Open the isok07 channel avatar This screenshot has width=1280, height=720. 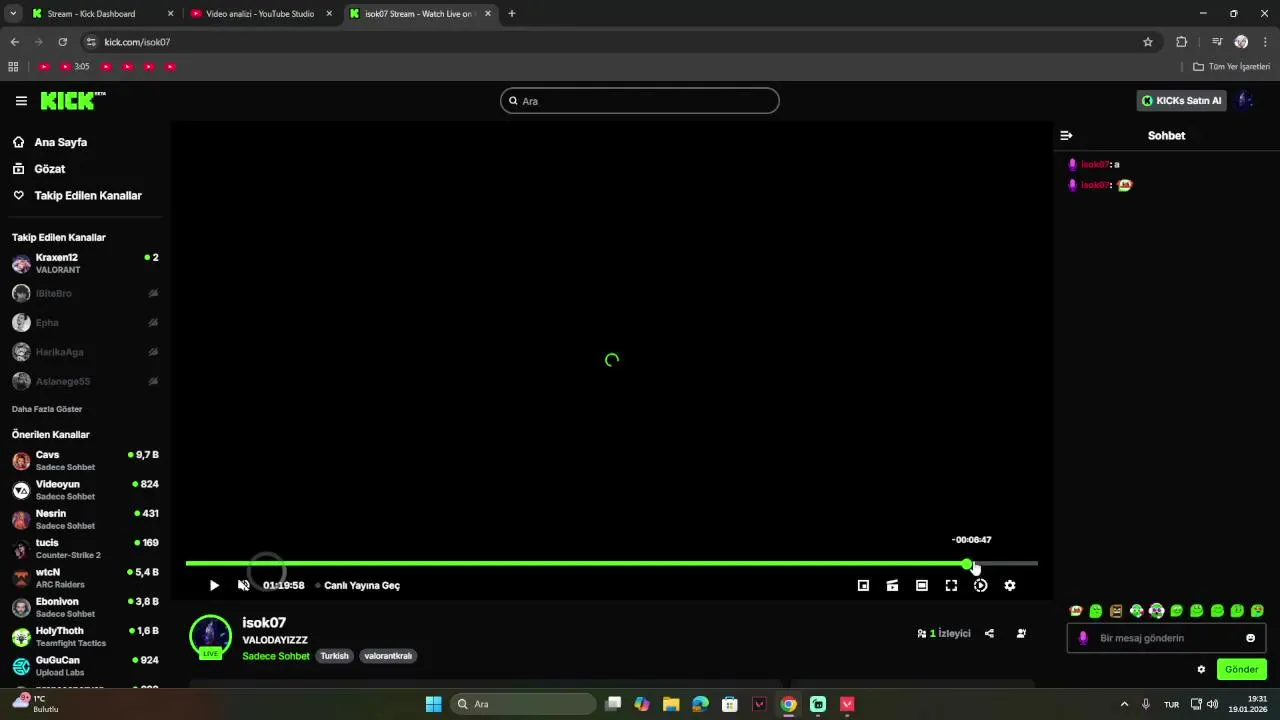point(210,636)
